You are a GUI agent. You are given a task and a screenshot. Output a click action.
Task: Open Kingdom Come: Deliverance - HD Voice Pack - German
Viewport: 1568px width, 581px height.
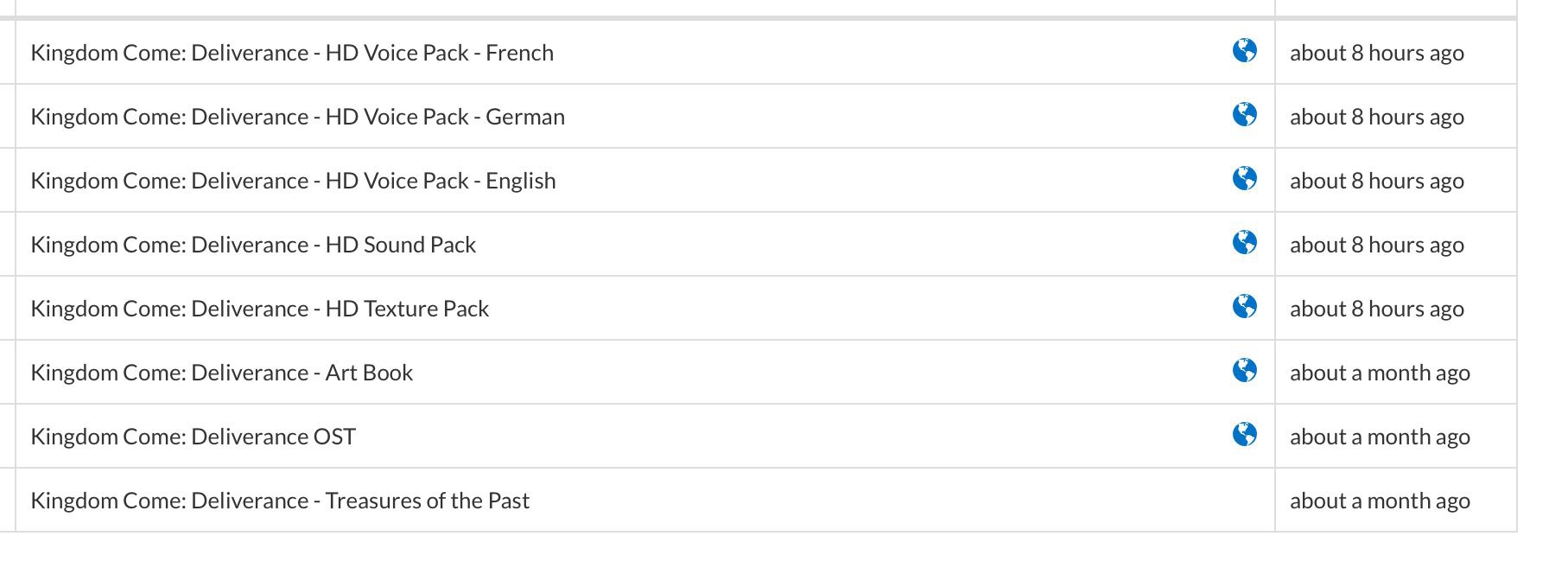[297, 117]
